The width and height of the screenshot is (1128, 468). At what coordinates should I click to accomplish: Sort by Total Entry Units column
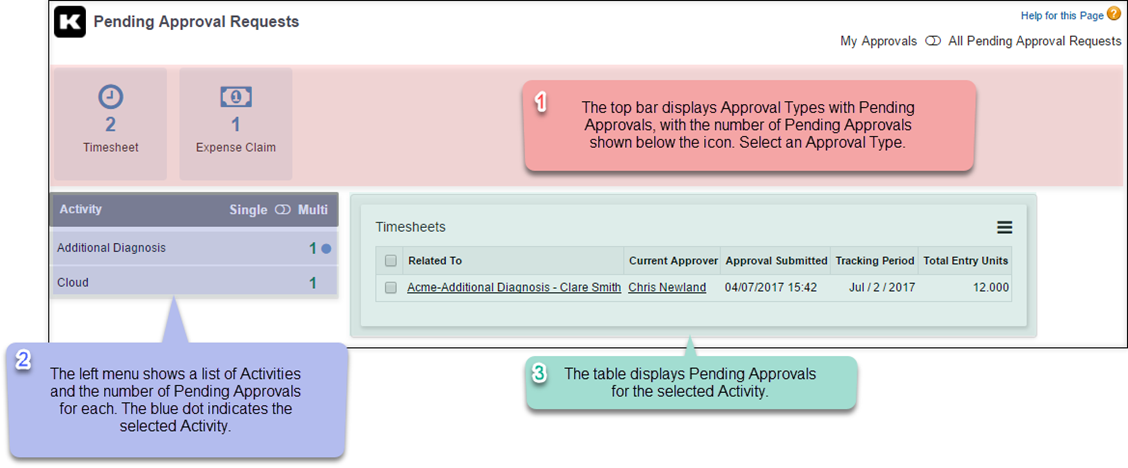point(965,261)
